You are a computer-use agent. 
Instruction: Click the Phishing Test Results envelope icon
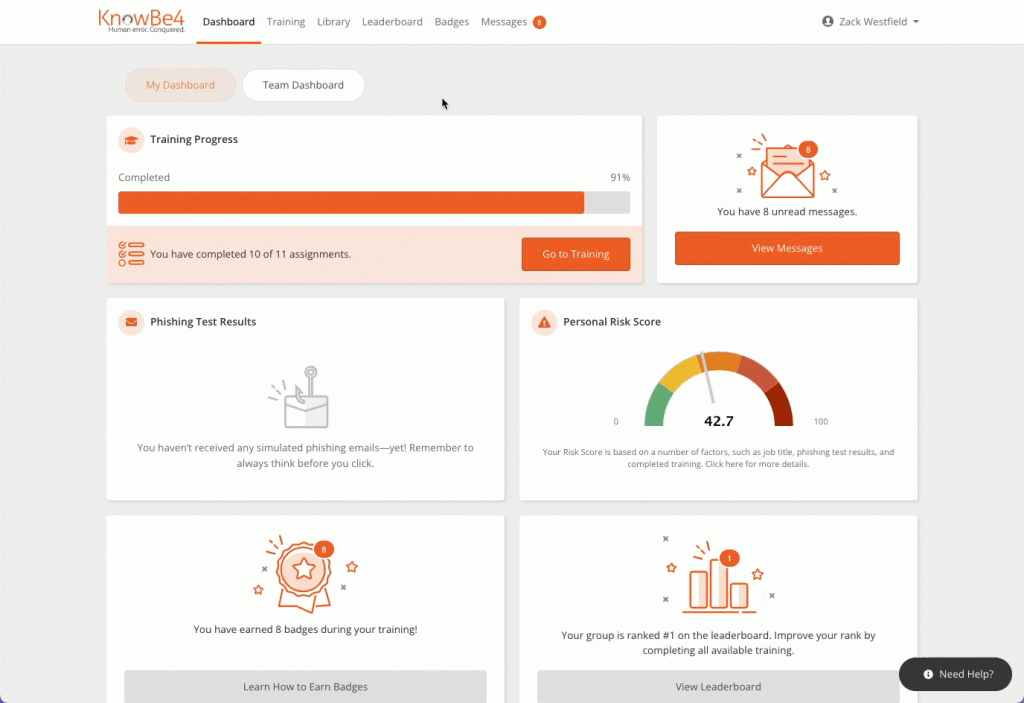pyautogui.click(x=131, y=322)
